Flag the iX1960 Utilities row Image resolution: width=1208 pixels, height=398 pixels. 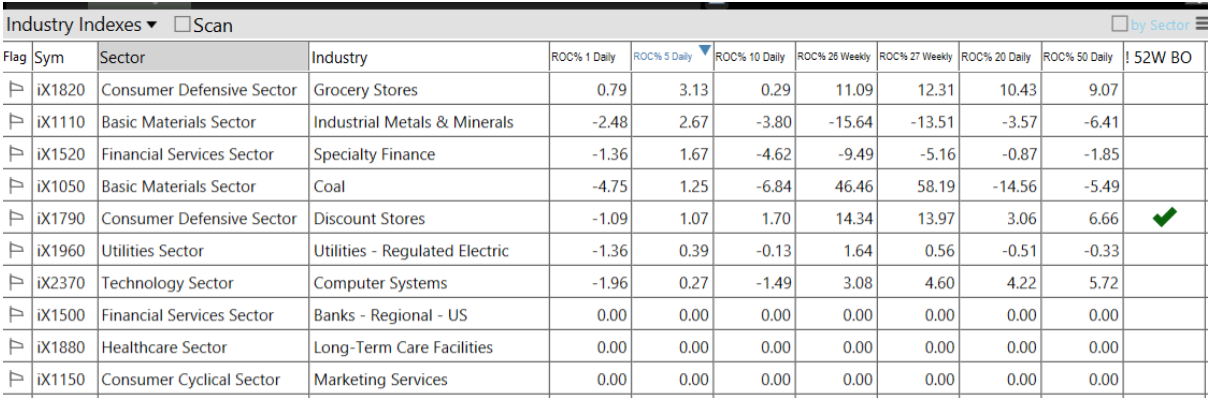tap(15, 250)
